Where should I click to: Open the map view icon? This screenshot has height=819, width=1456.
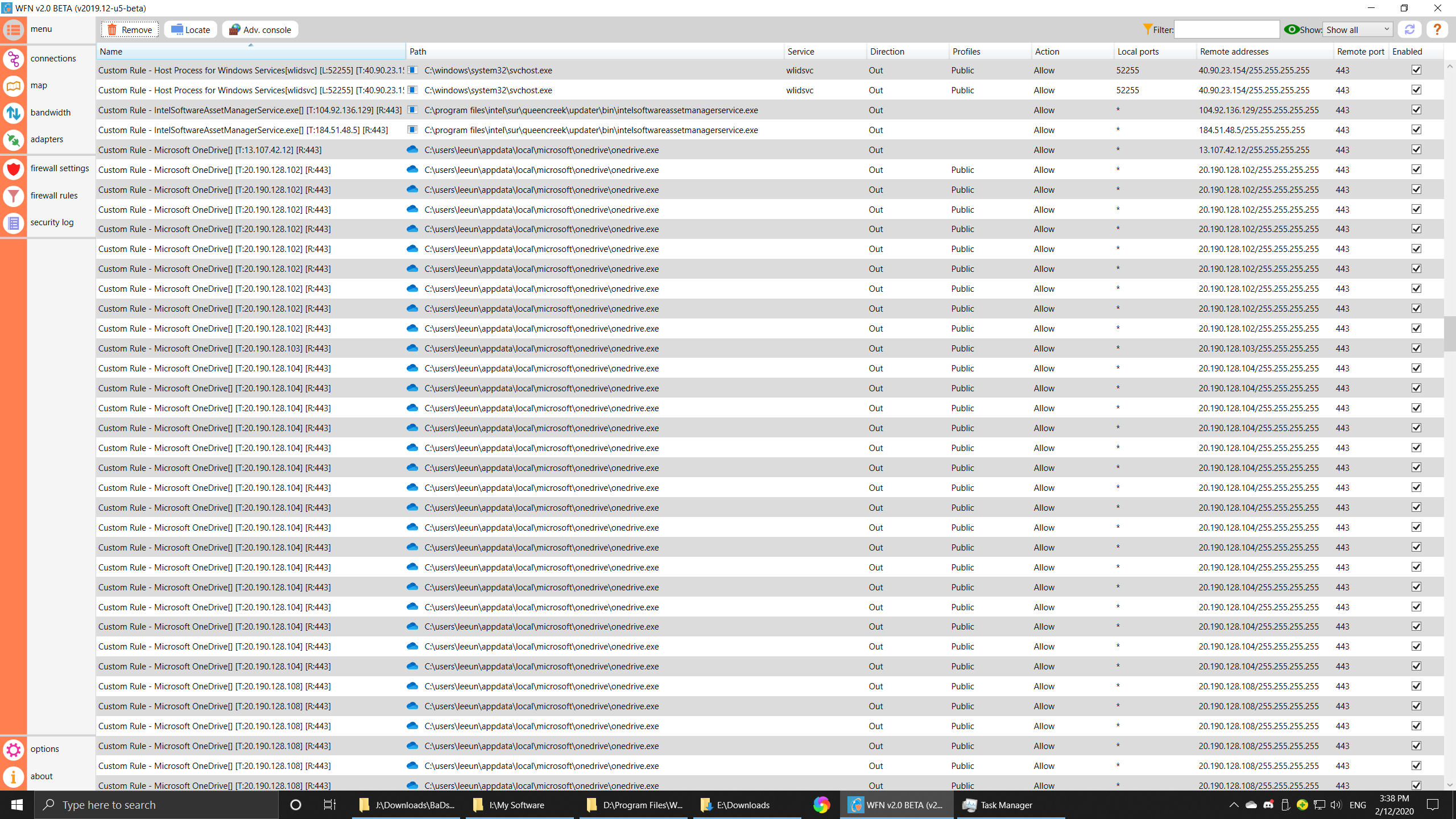(x=14, y=86)
